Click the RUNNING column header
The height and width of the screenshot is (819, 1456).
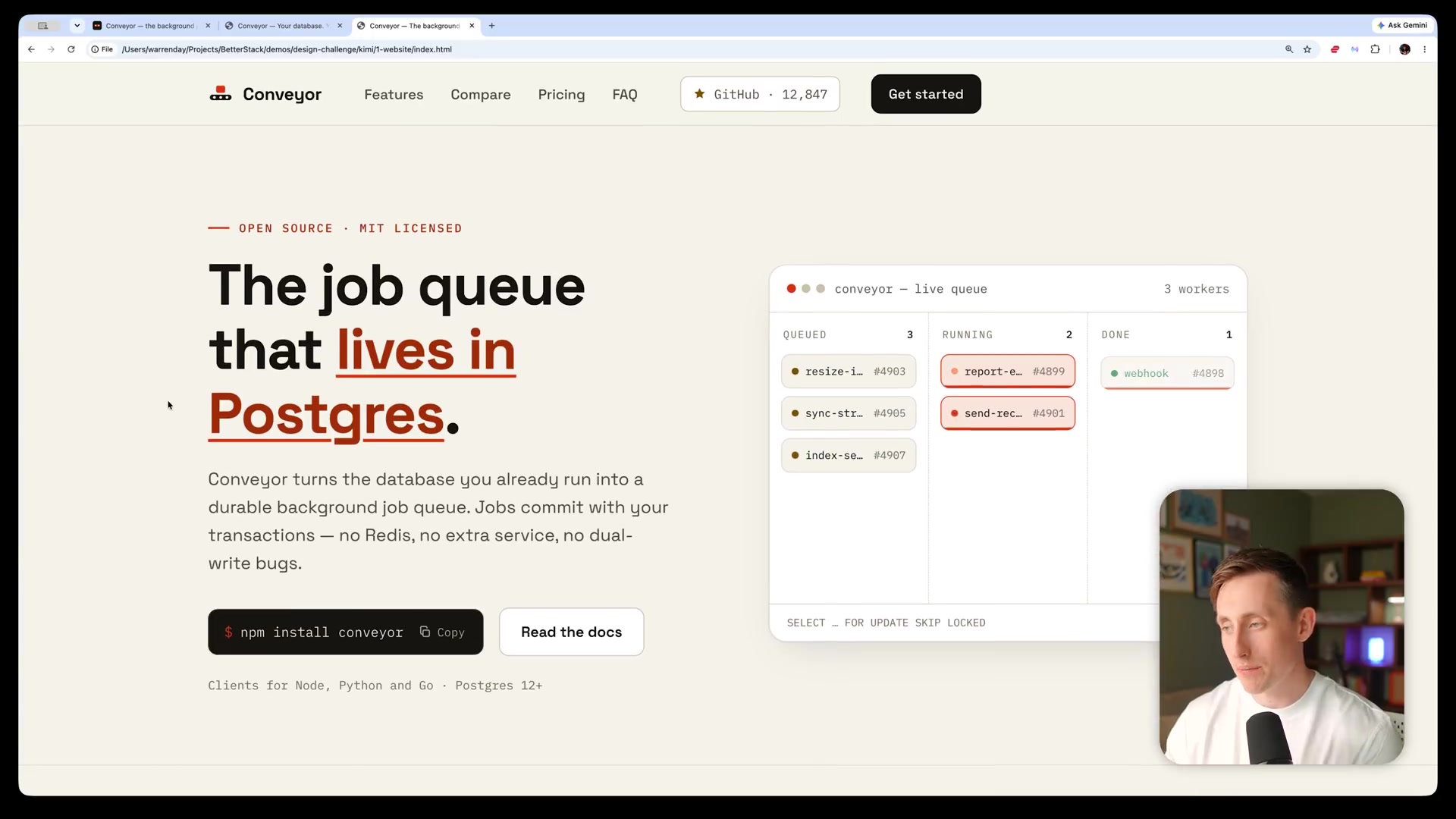tap(967, 334)
